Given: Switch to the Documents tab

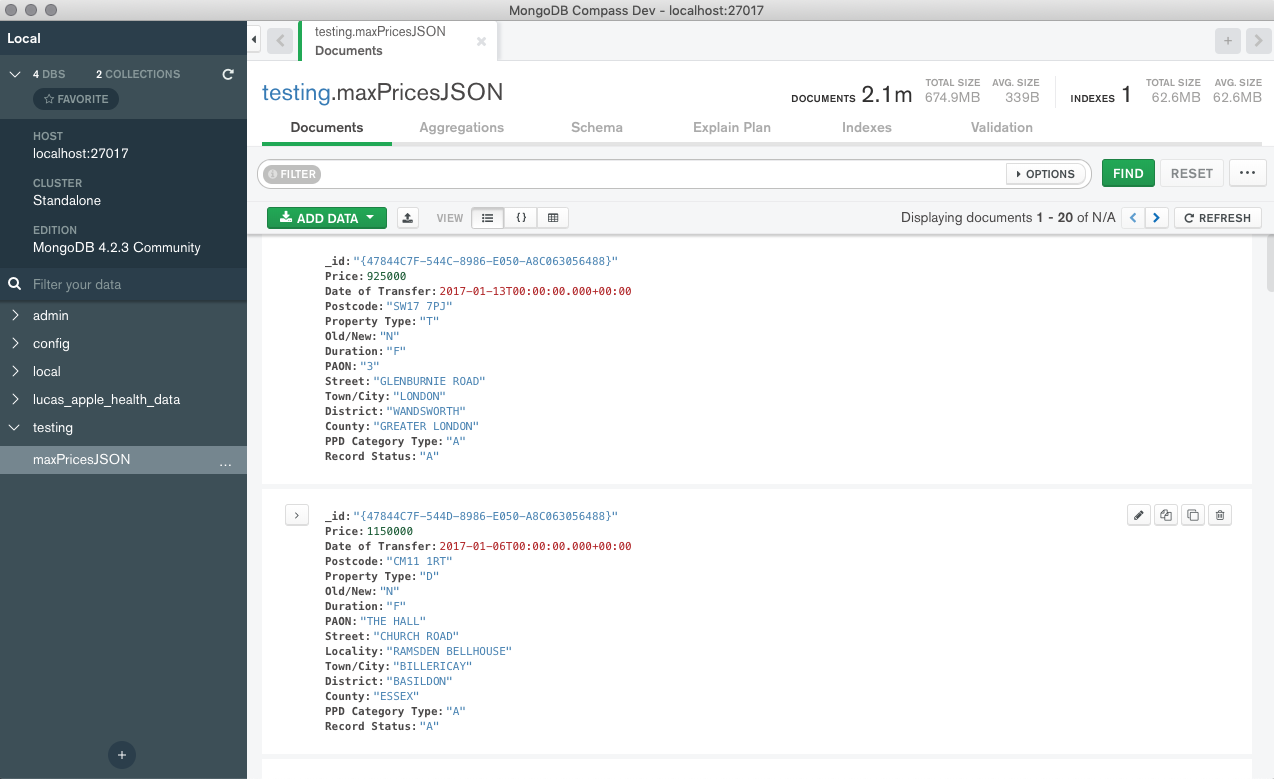Looking at the screenshot, I should point(327,127).
